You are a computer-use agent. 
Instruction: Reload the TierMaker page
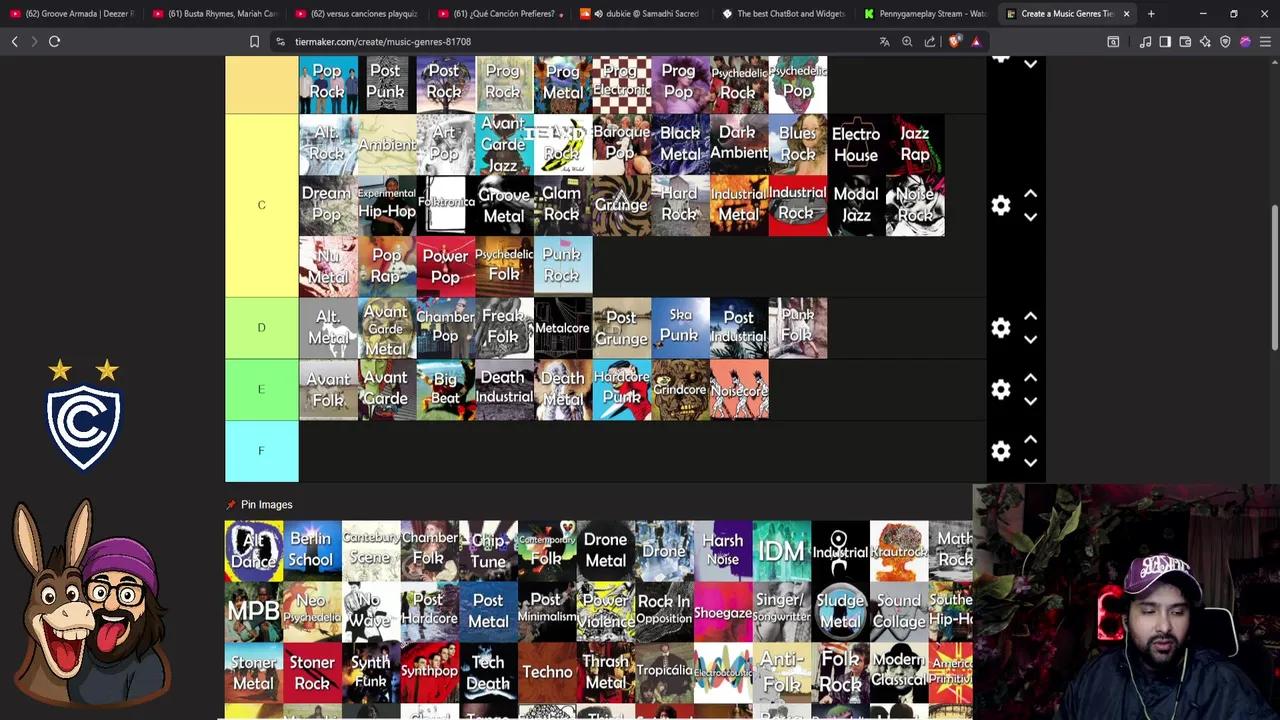click(55, 42)
